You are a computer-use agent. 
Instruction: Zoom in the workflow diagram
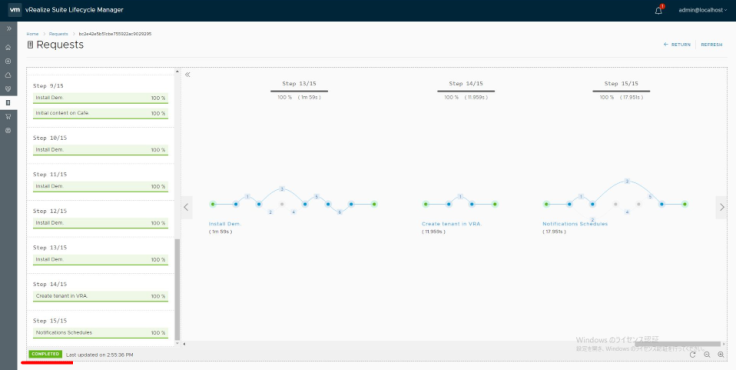(721, 355)
